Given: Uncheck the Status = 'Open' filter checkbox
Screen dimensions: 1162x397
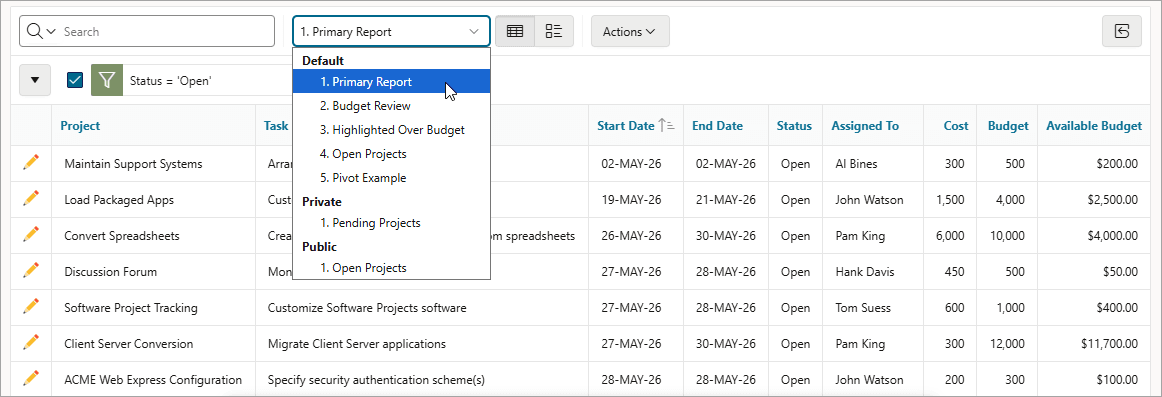Looking at the screenshot, I should point(75,80).
